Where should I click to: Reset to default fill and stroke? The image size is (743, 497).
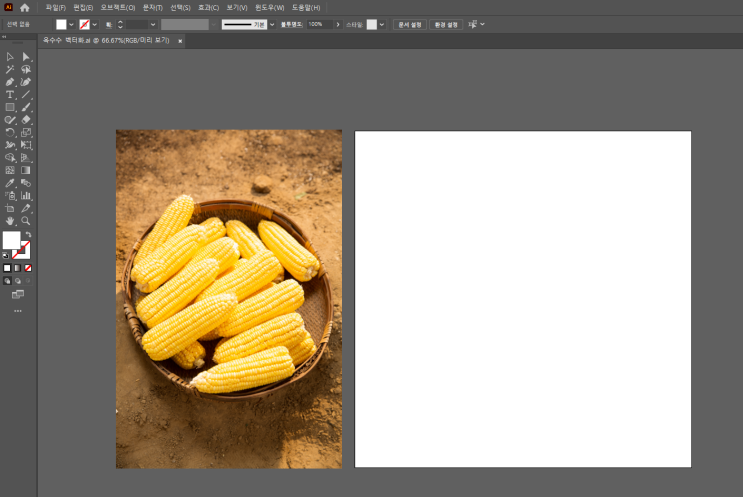6,254
